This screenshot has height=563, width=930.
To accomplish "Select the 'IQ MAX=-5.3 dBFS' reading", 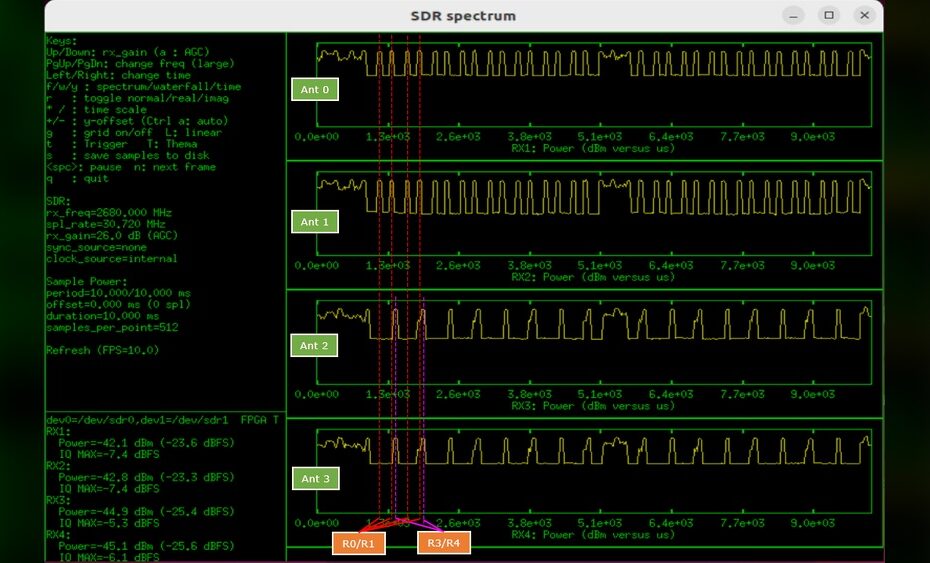I will click(109, 523).
